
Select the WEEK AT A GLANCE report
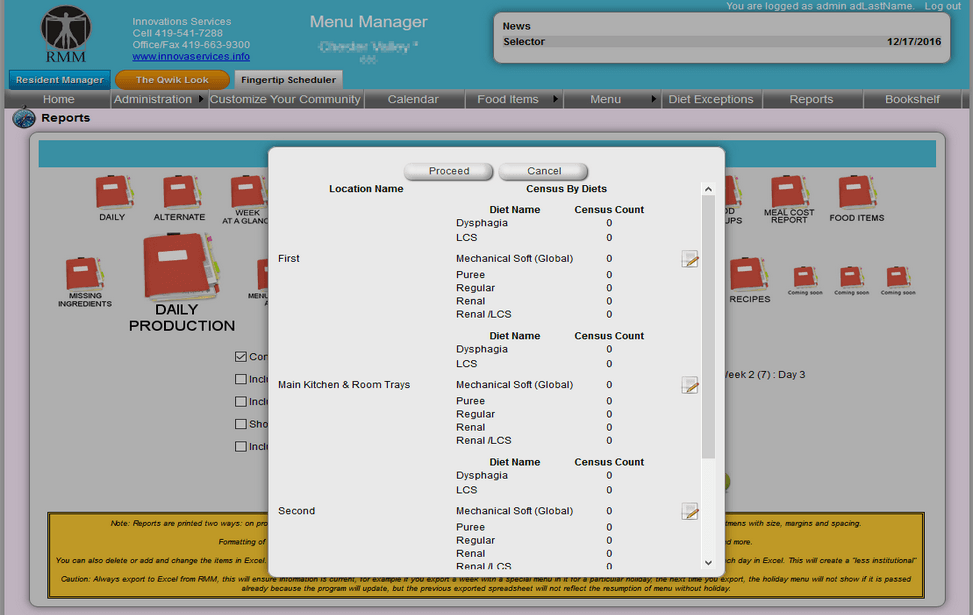[246, 193]
